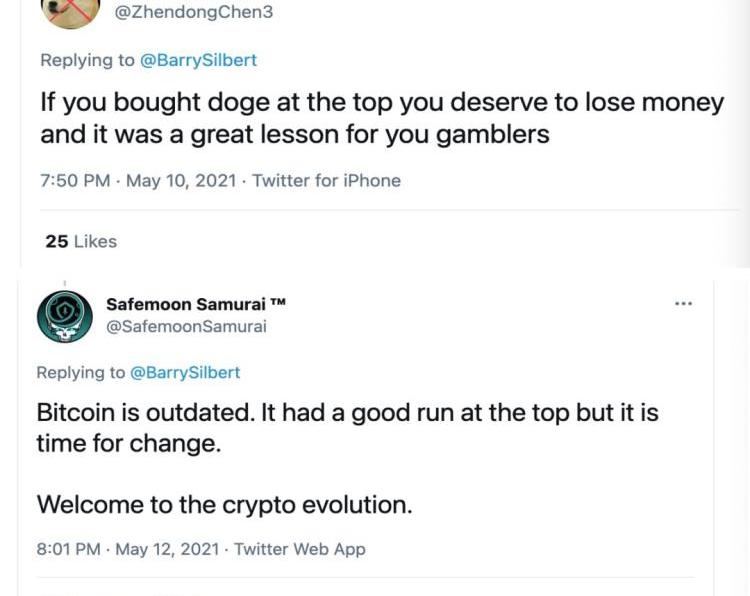This screenshot has width=750, height=596.
Task: Click the Safemoon Samurai profile avatar
Action: click(65, 316)
